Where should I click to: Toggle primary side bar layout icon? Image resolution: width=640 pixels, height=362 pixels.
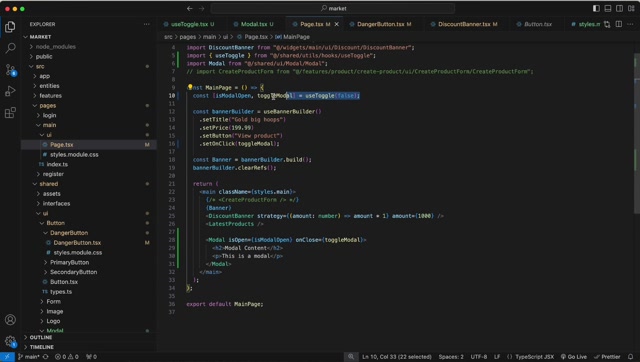(x=596, y=9)
